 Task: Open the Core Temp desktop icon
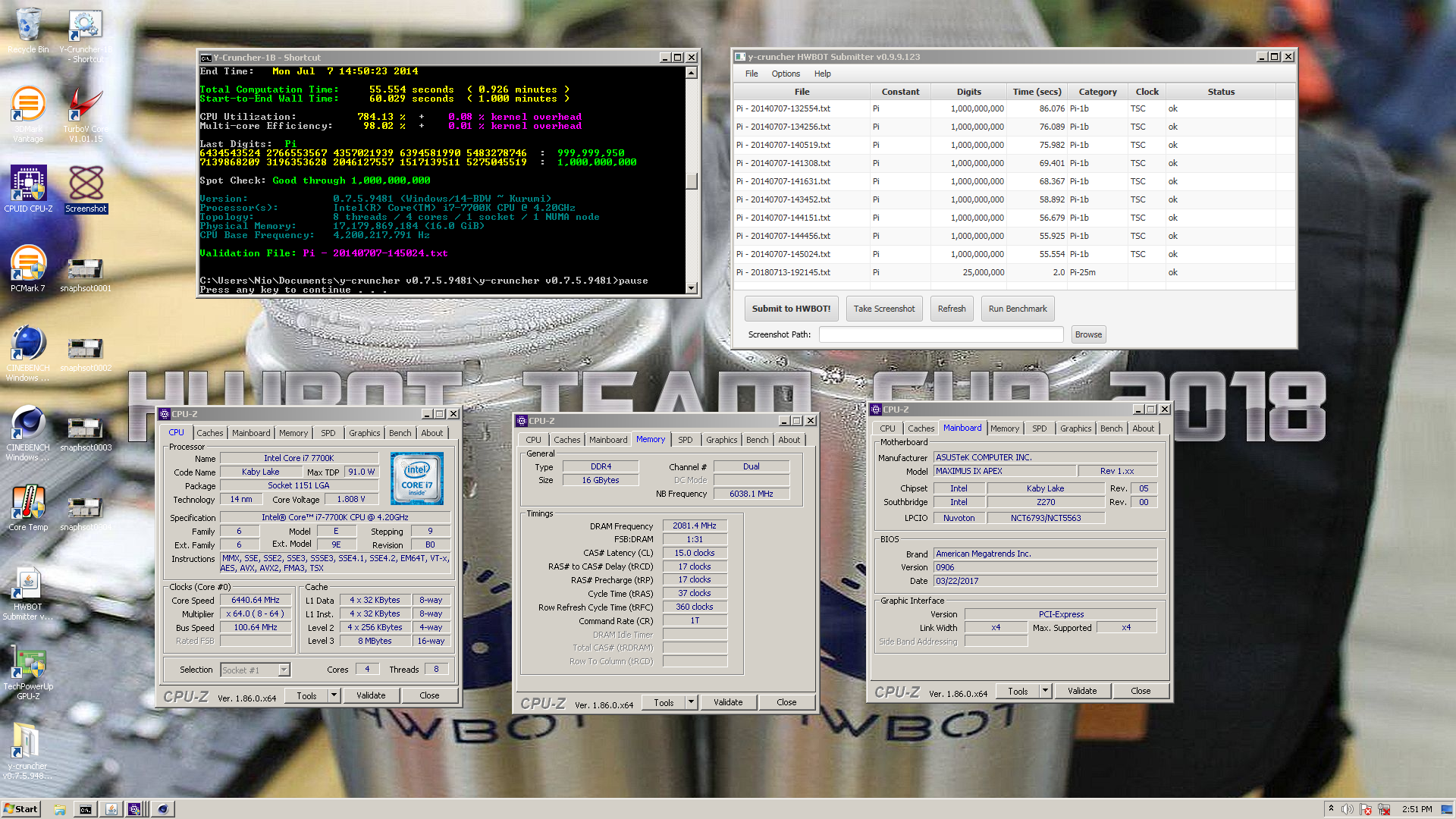tap(28, 507)
